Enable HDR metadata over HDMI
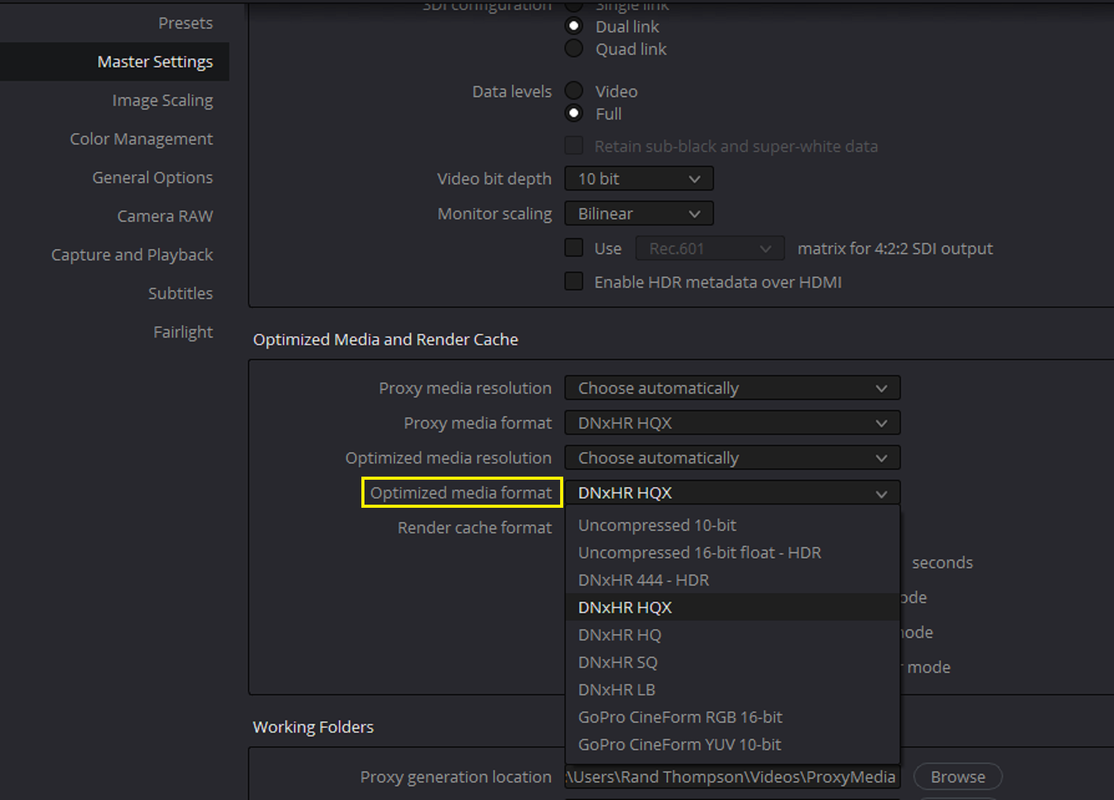 pyautogui.click(x=574, y=282)
